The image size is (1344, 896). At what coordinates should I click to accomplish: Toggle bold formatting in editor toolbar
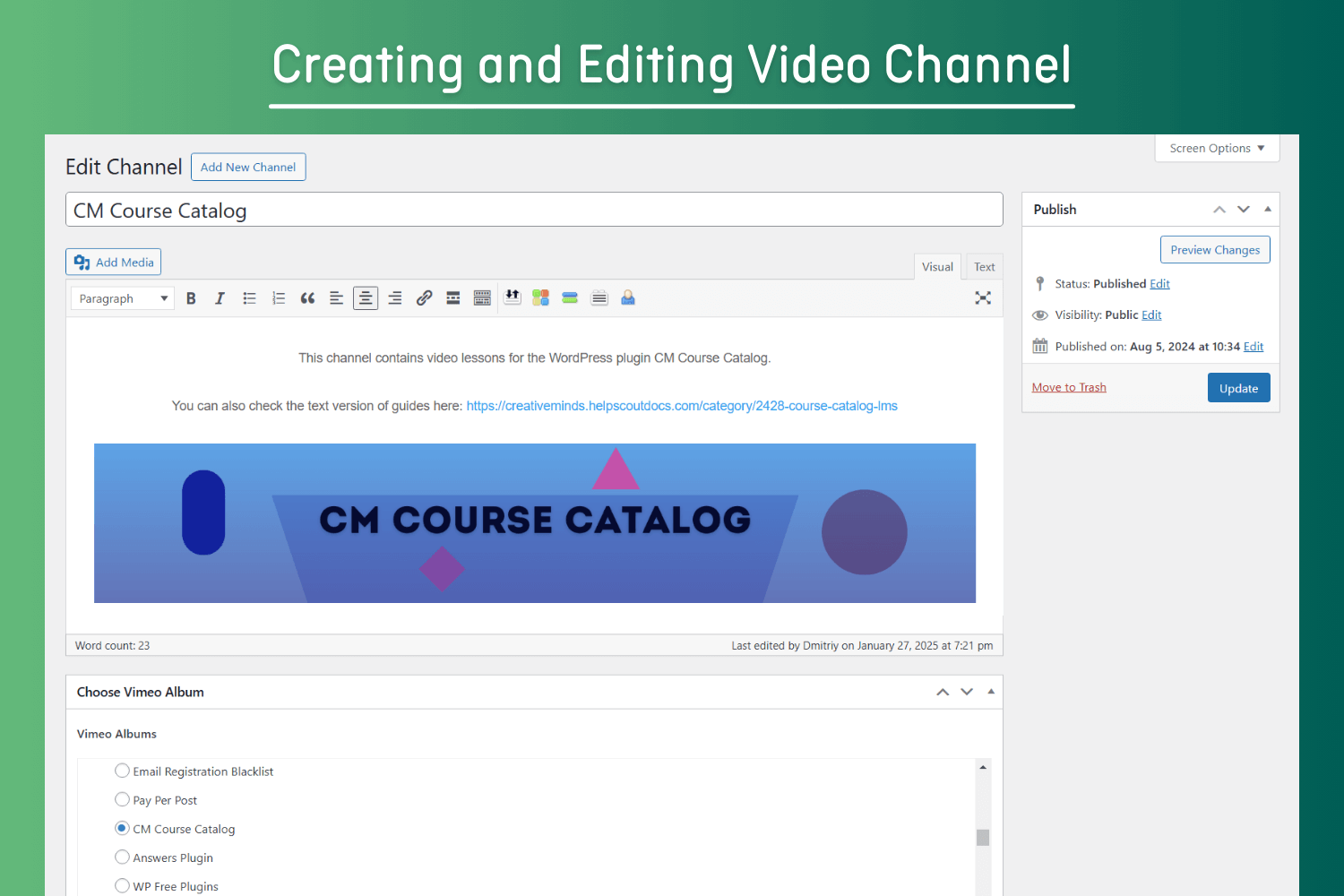191,298
